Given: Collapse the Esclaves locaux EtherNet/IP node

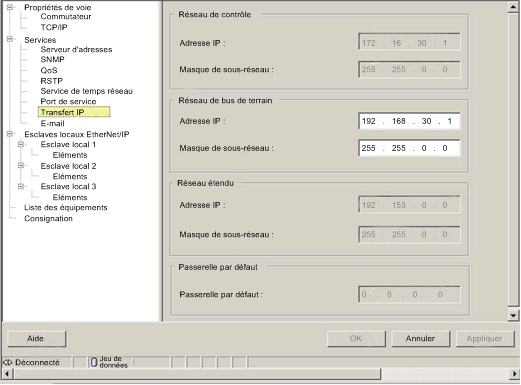Looking at the screenshot, I should (10, 134).
